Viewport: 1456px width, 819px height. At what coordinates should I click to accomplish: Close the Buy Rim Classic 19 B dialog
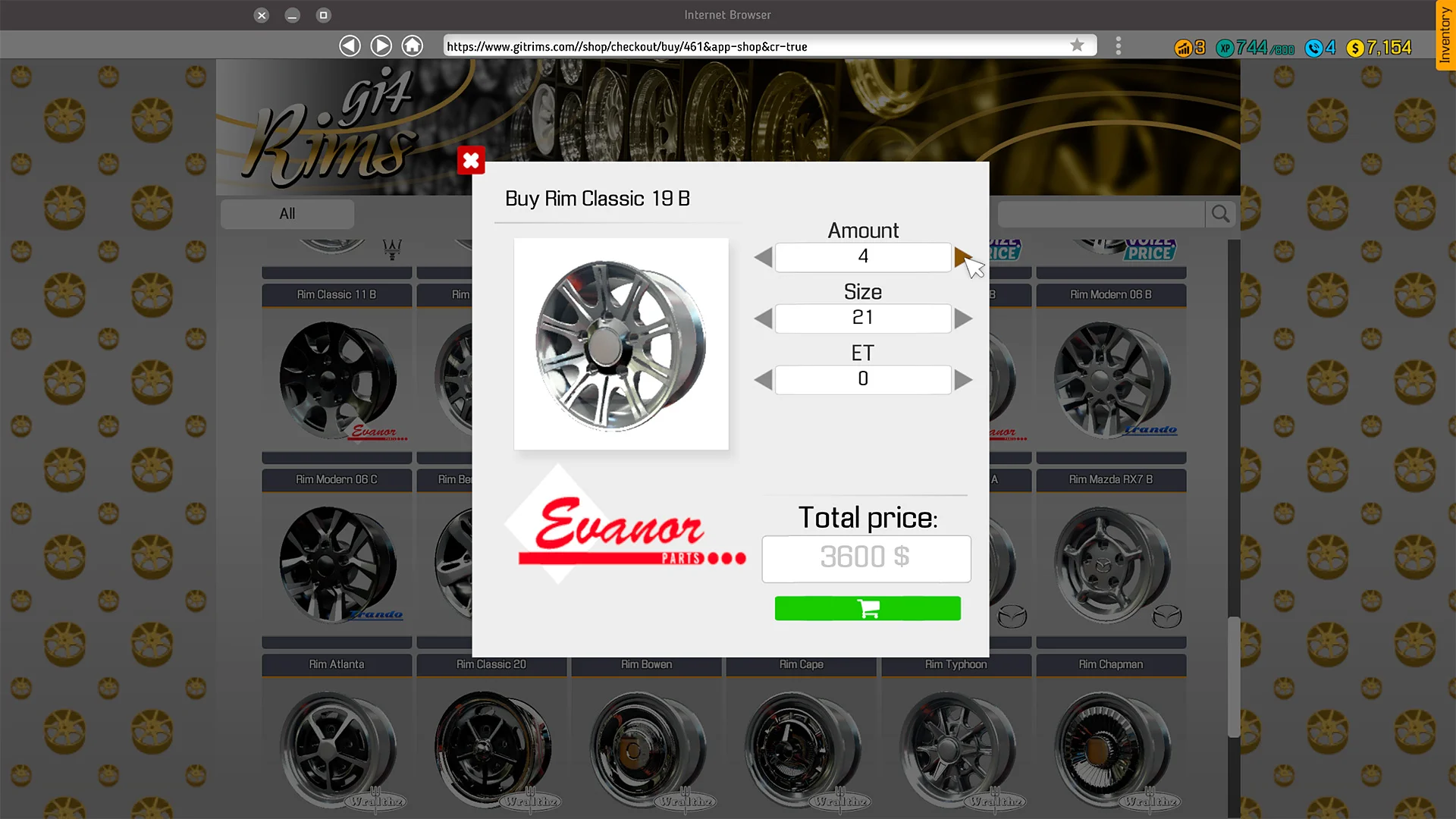(x=471, y=161)
